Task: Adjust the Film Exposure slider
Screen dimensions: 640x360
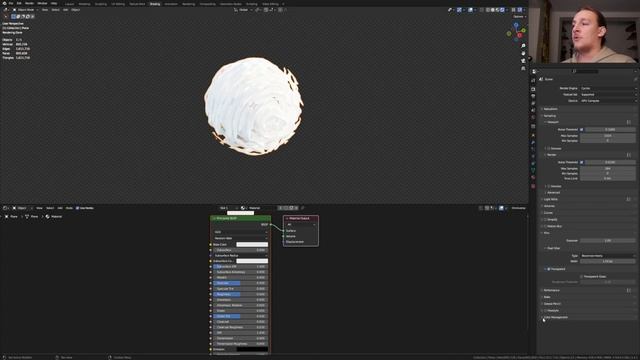Action: click(608, 240)
